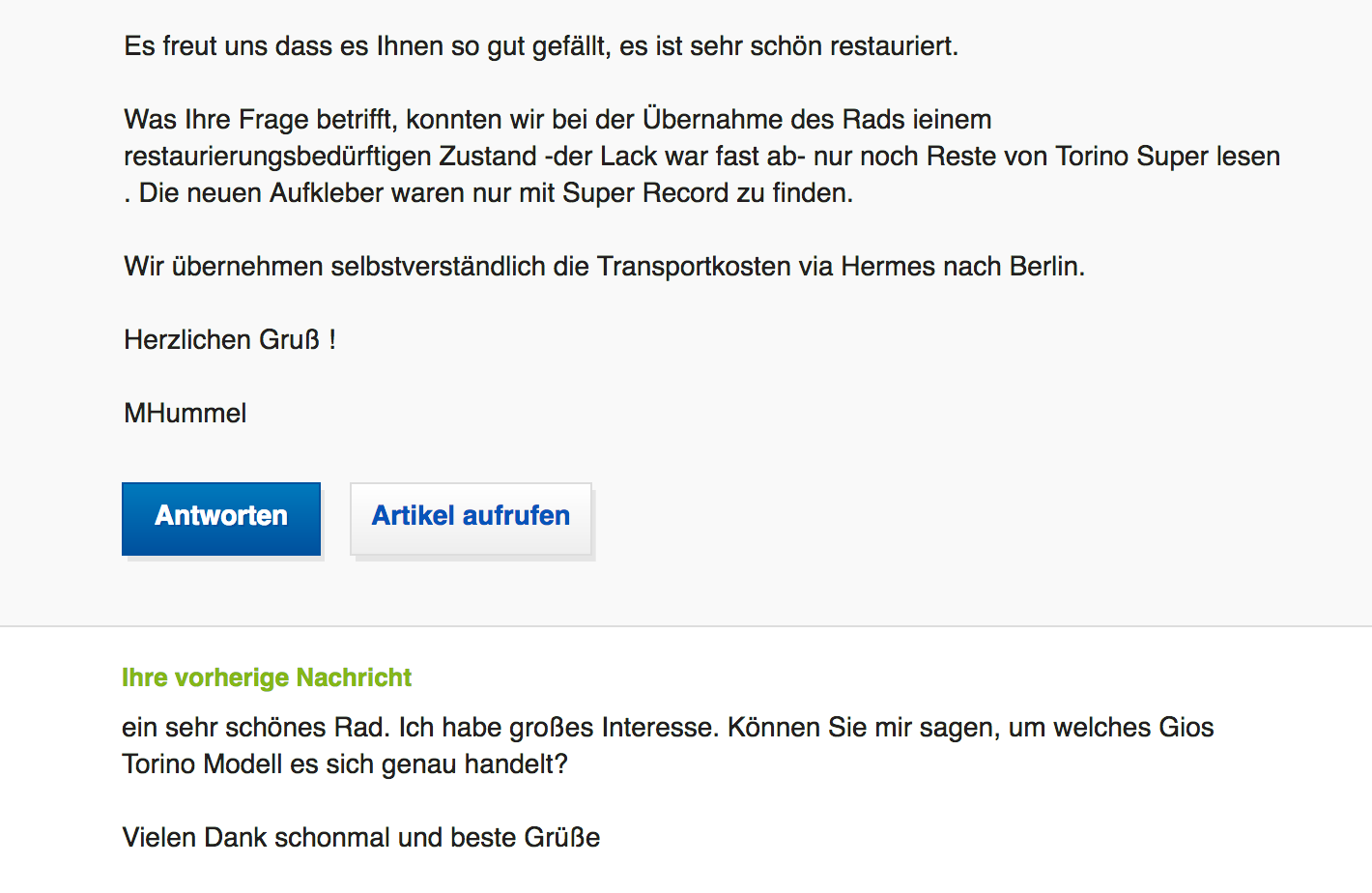This screenshot has width=1372, height=893.
Task: Click the line beginning 'restaurierungsbedürftigen Zustand'
Action: 702,157
